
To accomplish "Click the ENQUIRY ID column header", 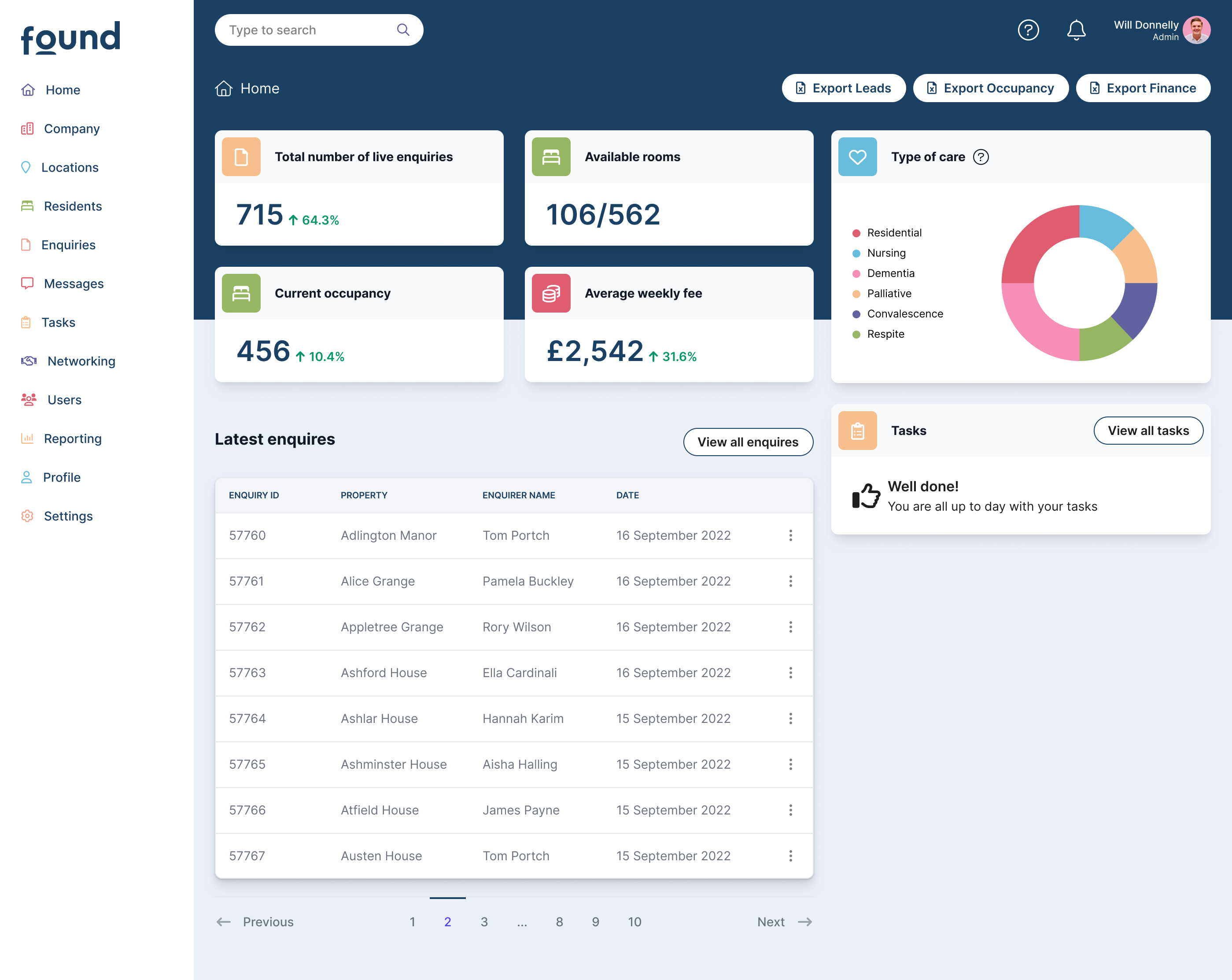I will (x=254, y=495).
